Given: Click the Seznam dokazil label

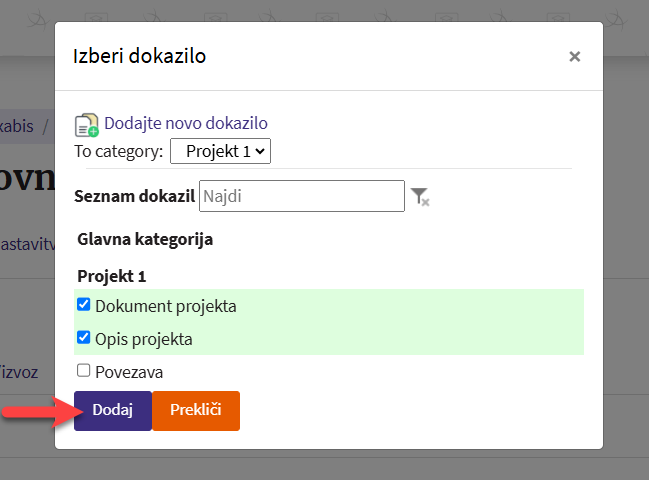Looking at the screenshot, I should pos(134,197).
